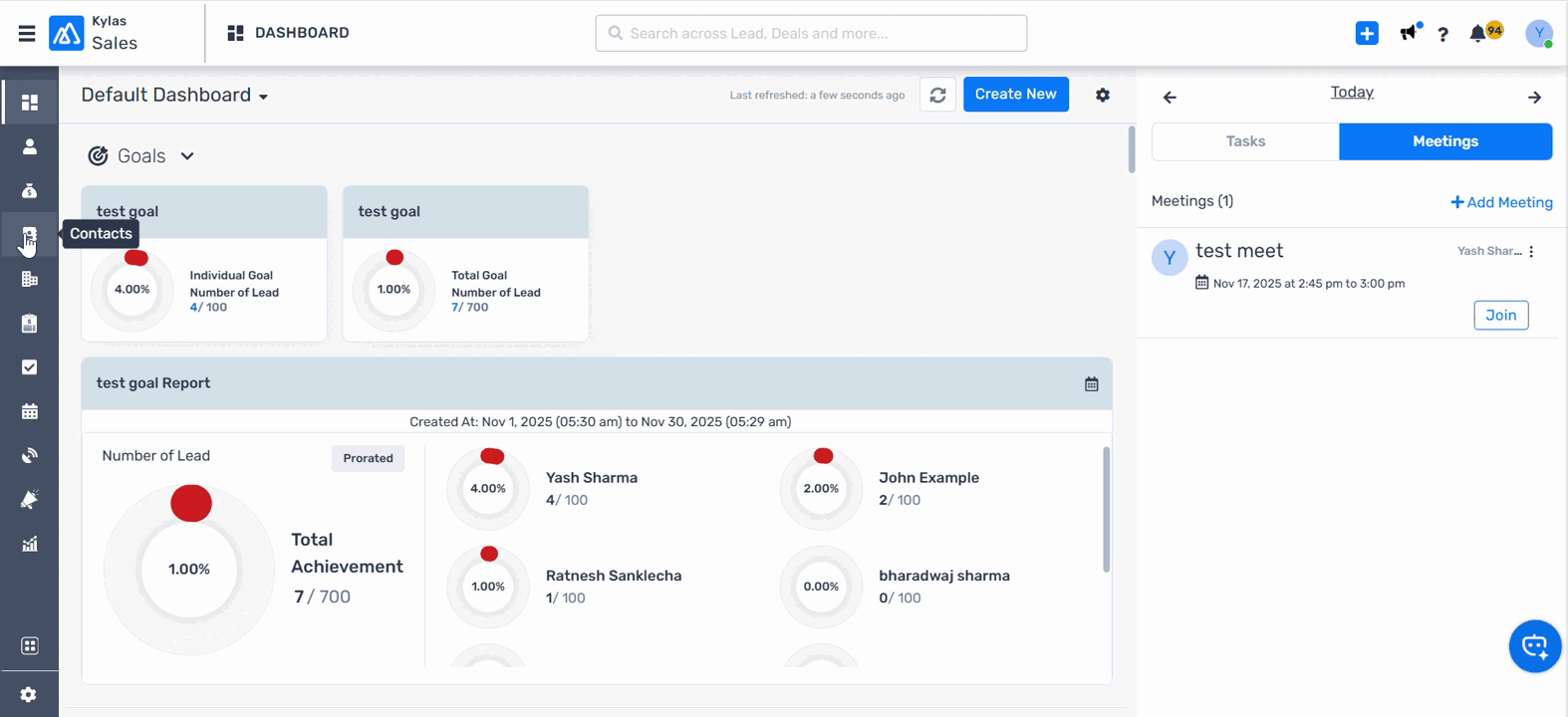Screen dimensions: 1568x717
Task: Click the Create New button
Action: click(x=1015, y=95)
